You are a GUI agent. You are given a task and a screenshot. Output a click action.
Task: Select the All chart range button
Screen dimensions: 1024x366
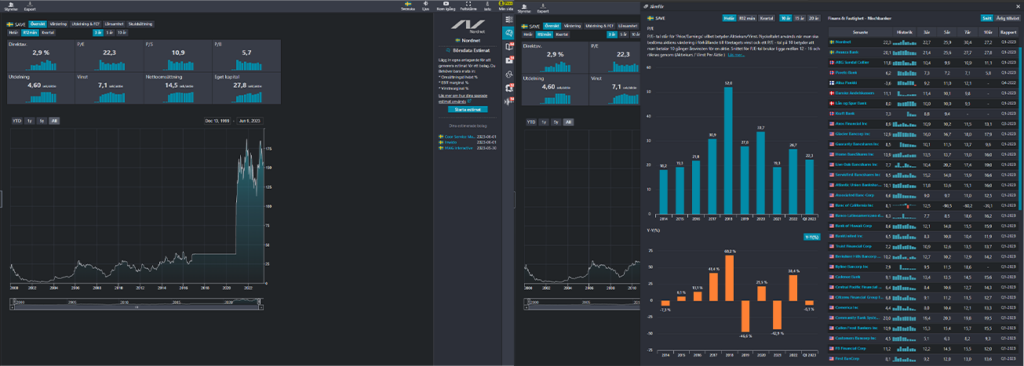coord(55,121)
